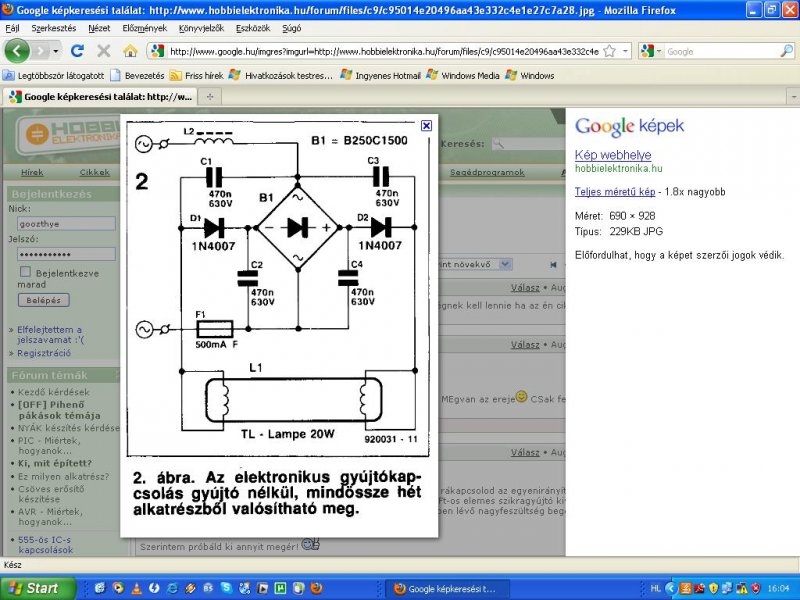
Task: Open NYÁK készítés kérdései topic
Action: [x=68, y=428]
